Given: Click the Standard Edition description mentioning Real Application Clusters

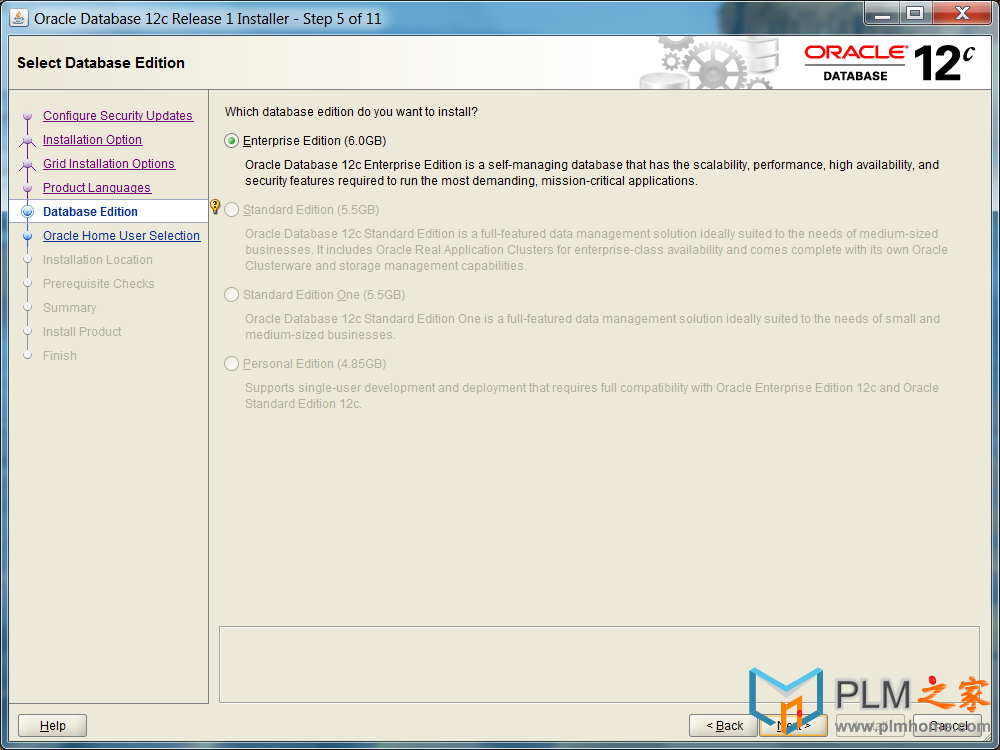Looking at the screenshot, I should pos(596,250).
